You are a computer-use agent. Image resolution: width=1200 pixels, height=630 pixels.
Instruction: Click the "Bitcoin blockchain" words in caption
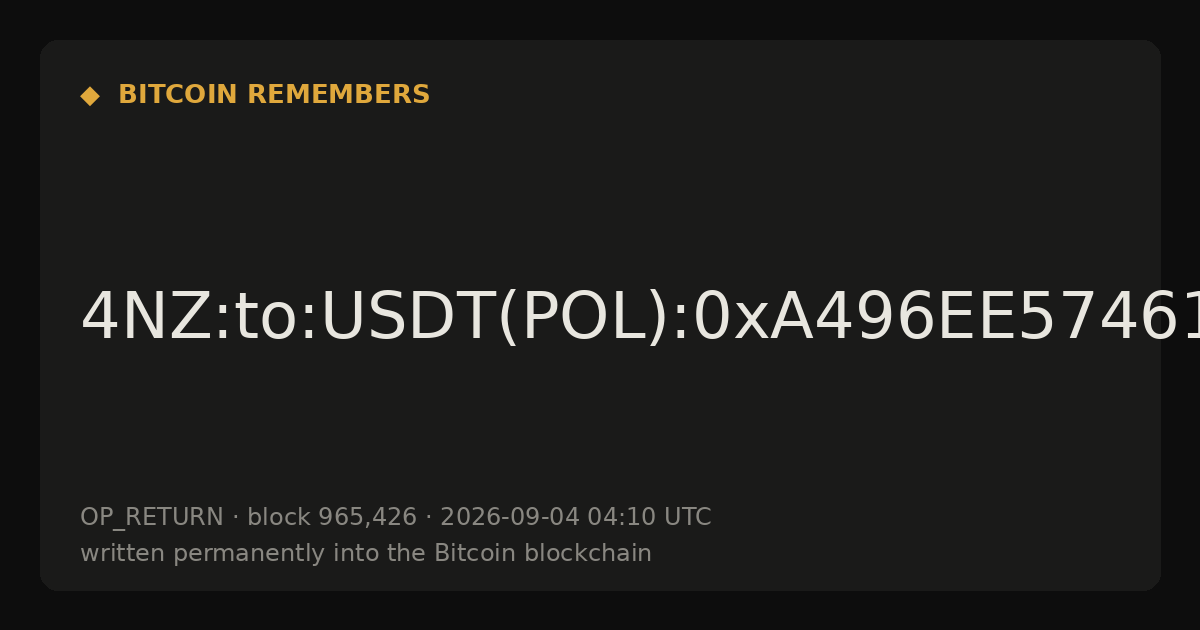543,553
